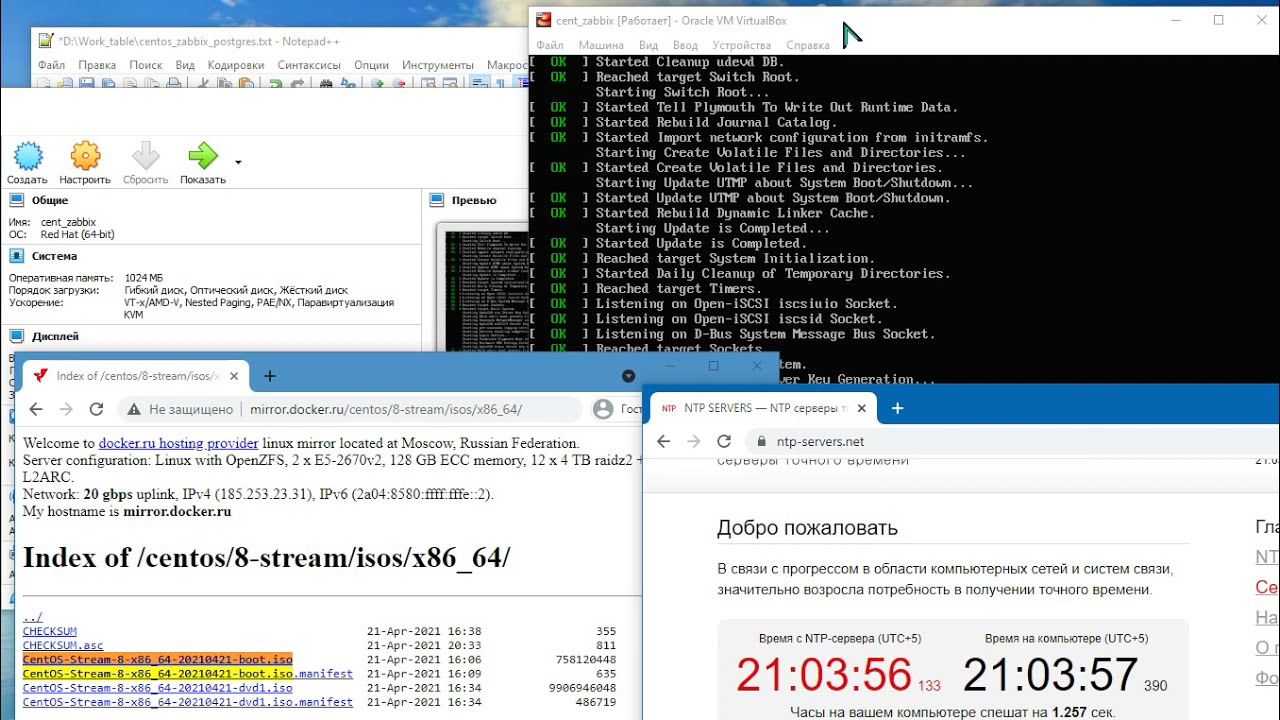This screenshot has width=1280, height=720.
Task: Go forward in the mirror.docker.ru browser
Action: [x=66, y=409]
